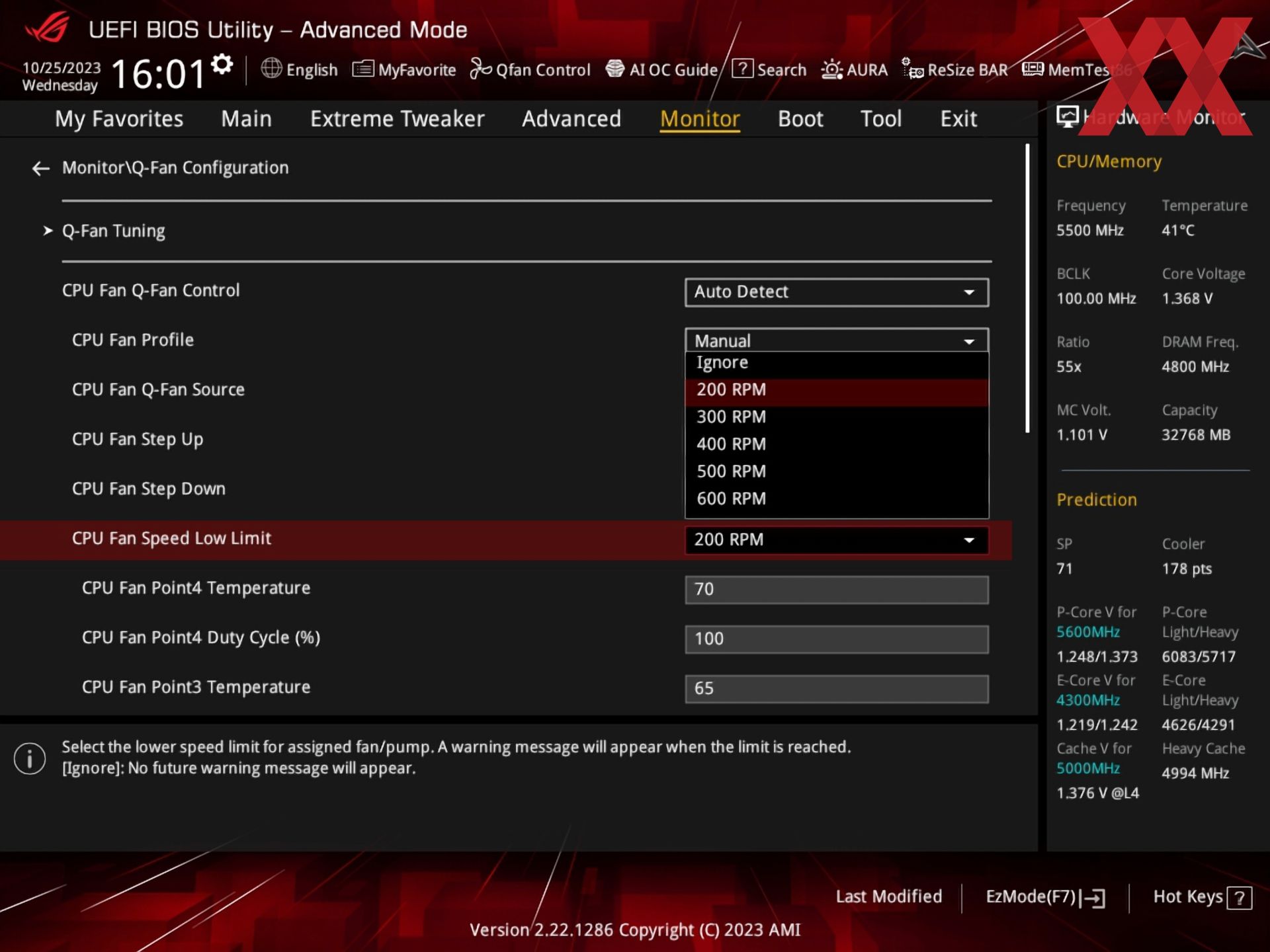1270x952 pixels.
Task: Click Last Modified button
Action: pos(888,896)
